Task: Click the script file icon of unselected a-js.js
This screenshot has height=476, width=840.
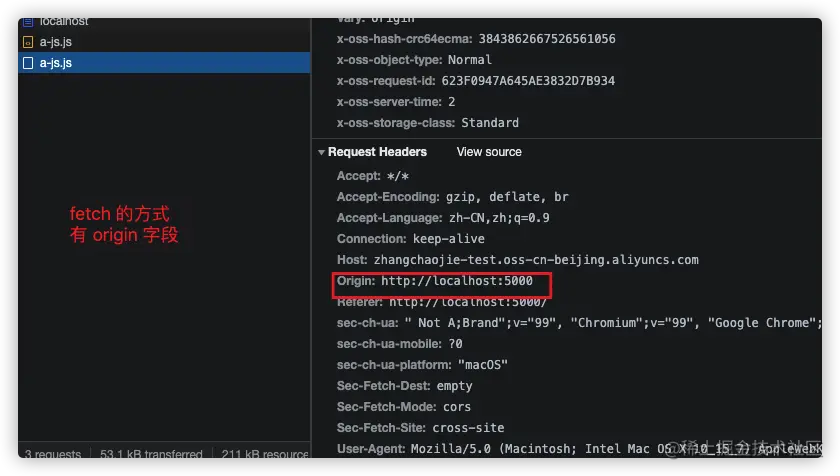Action: click(28, 42)
